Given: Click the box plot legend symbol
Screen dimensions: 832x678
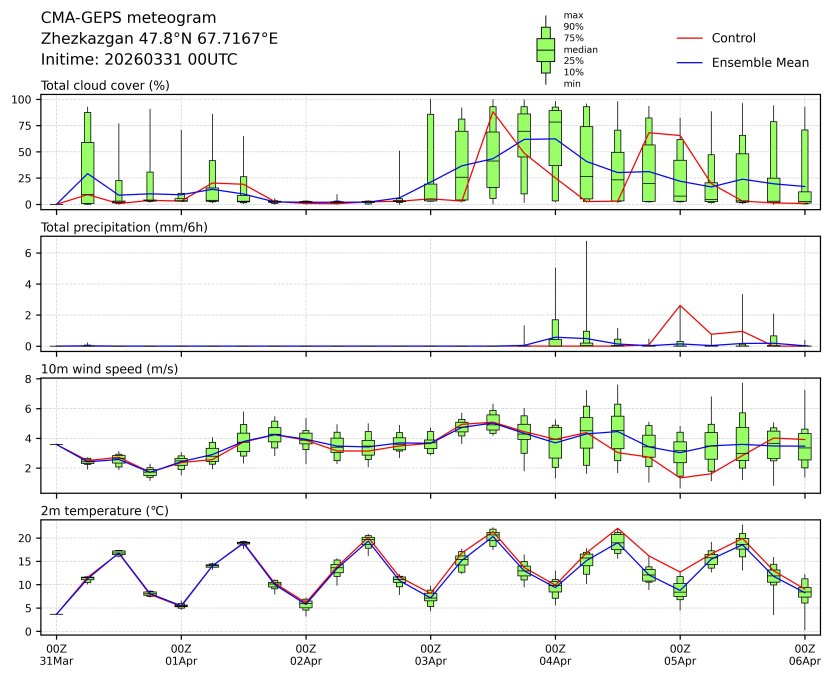Looking at the screenshot, I should [x=545, y=49].
